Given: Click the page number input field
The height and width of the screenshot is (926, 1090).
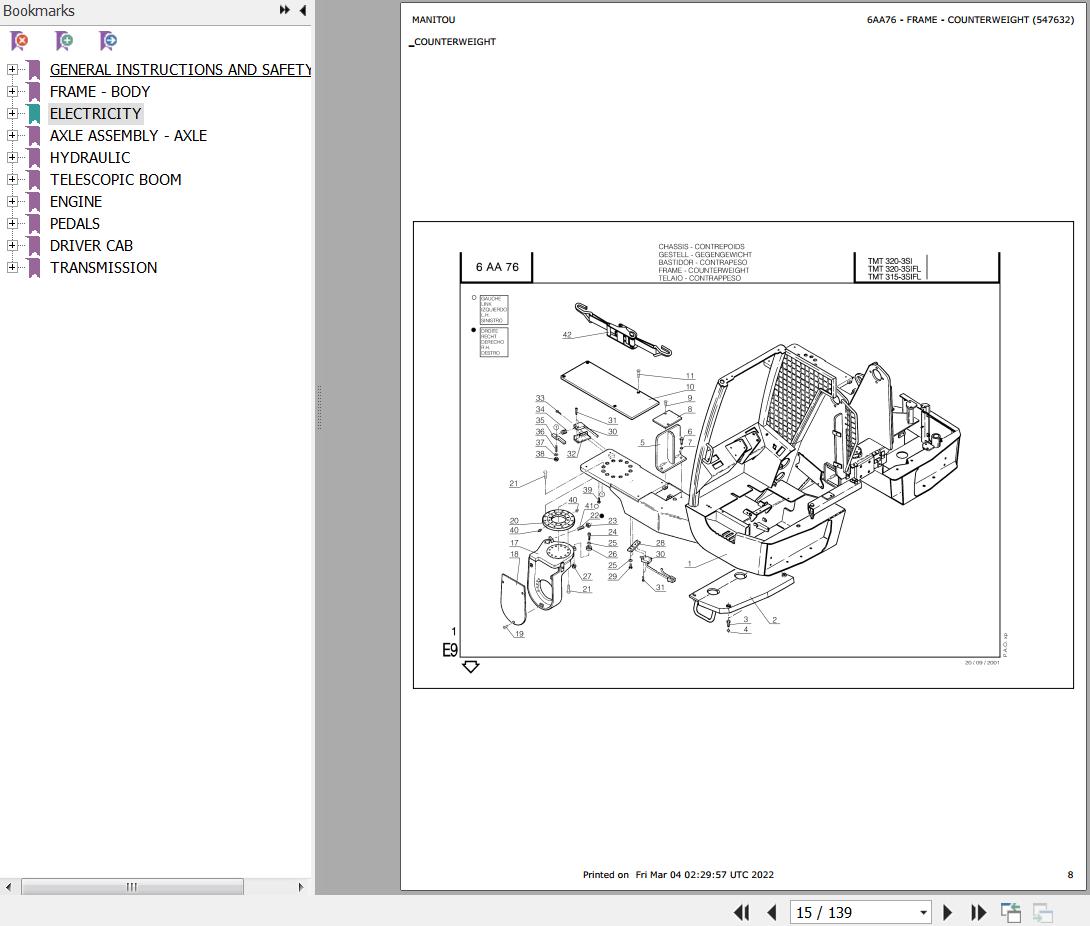Looking at the screenshot, I should click(x=854, y=913).
